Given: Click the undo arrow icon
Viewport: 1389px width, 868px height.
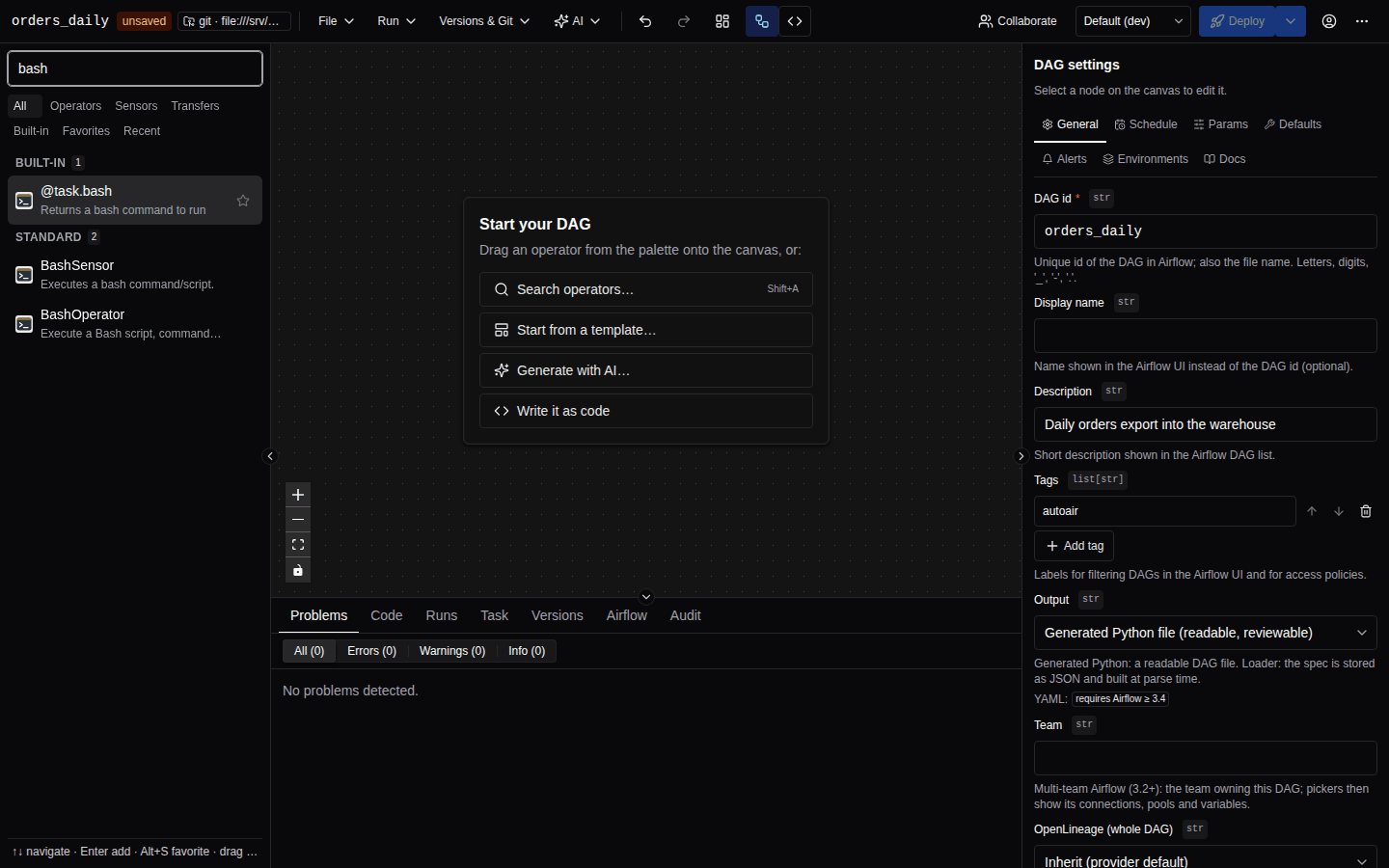Looking at the screenshot, I should [x=645, y=21].
